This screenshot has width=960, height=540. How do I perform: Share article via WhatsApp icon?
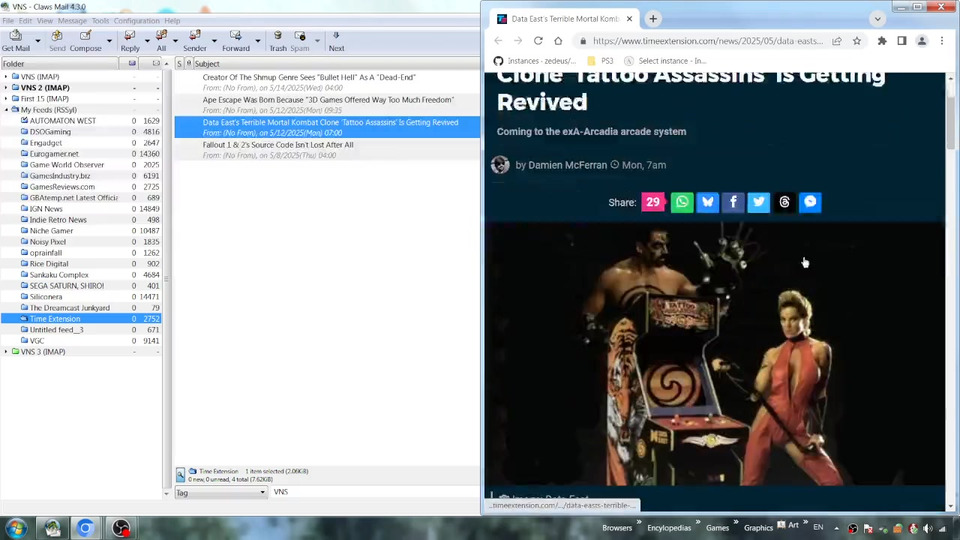coord(682,202)
